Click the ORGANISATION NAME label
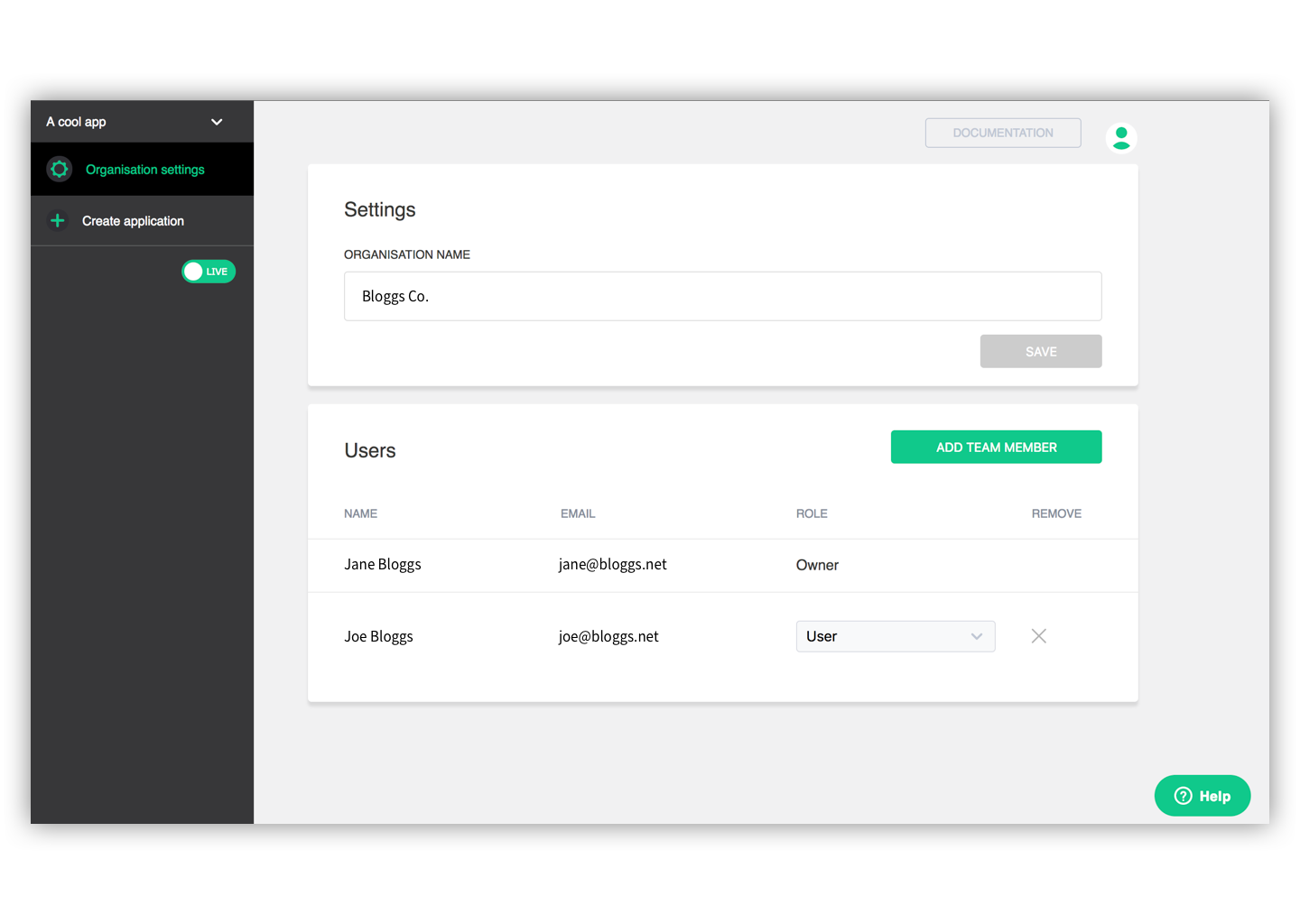Viewport: 1300px width, 924px height. click(x=407, y=254)
